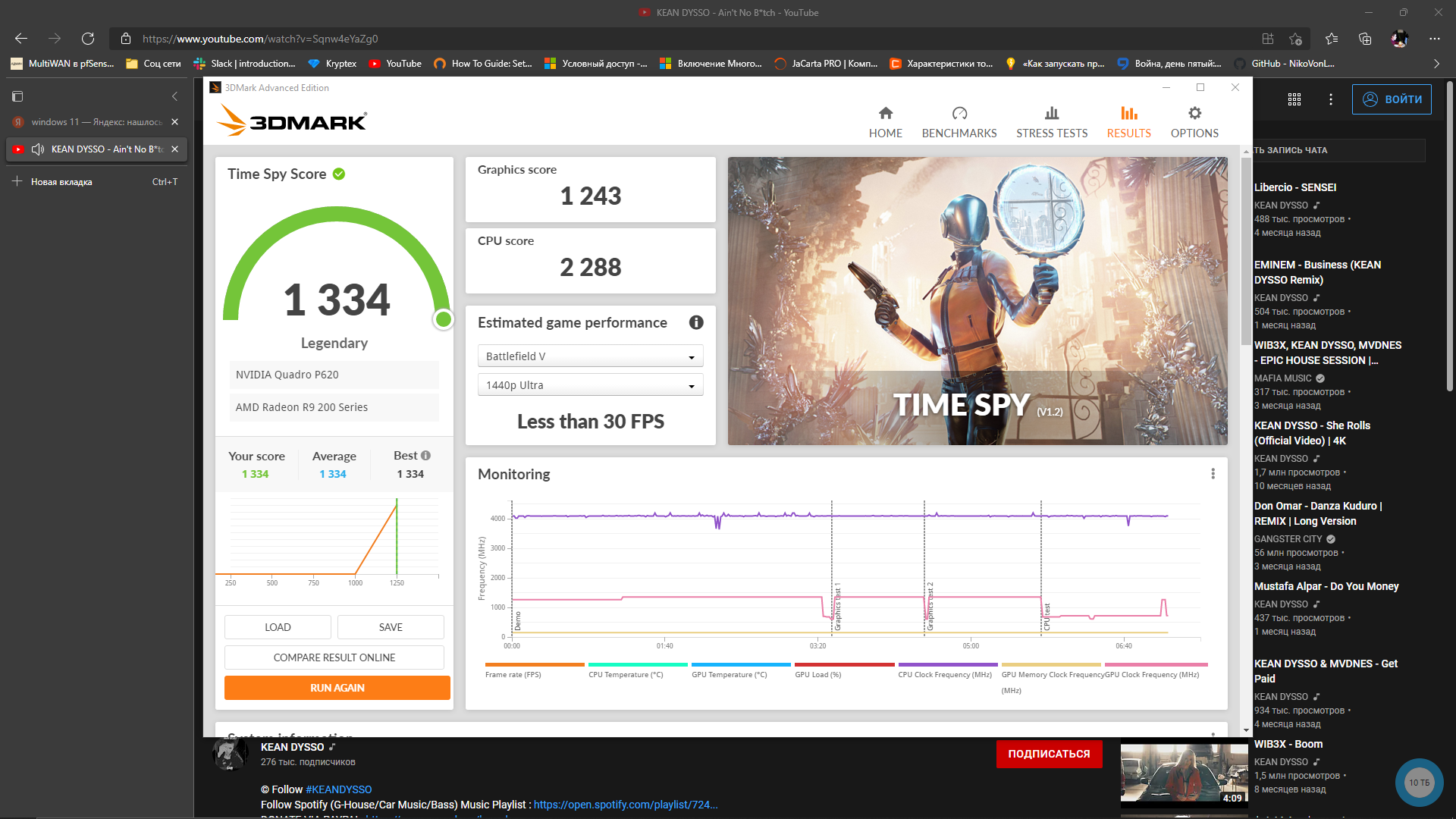Click the Best score info tooltip icon
The height and width of the screenshot is (819, 1456).
pos(426,456)
